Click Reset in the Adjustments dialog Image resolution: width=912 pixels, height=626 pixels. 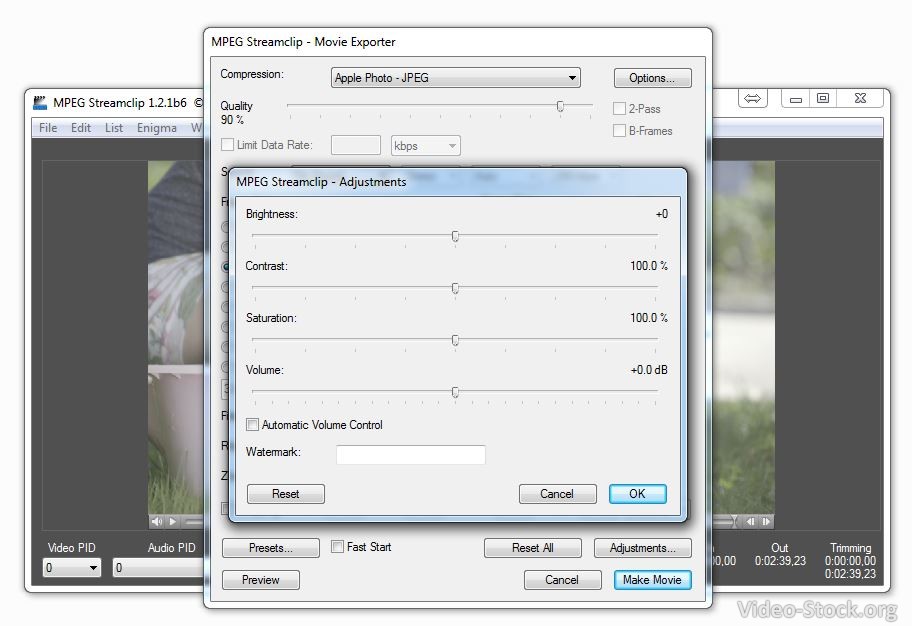coord(286,494)
